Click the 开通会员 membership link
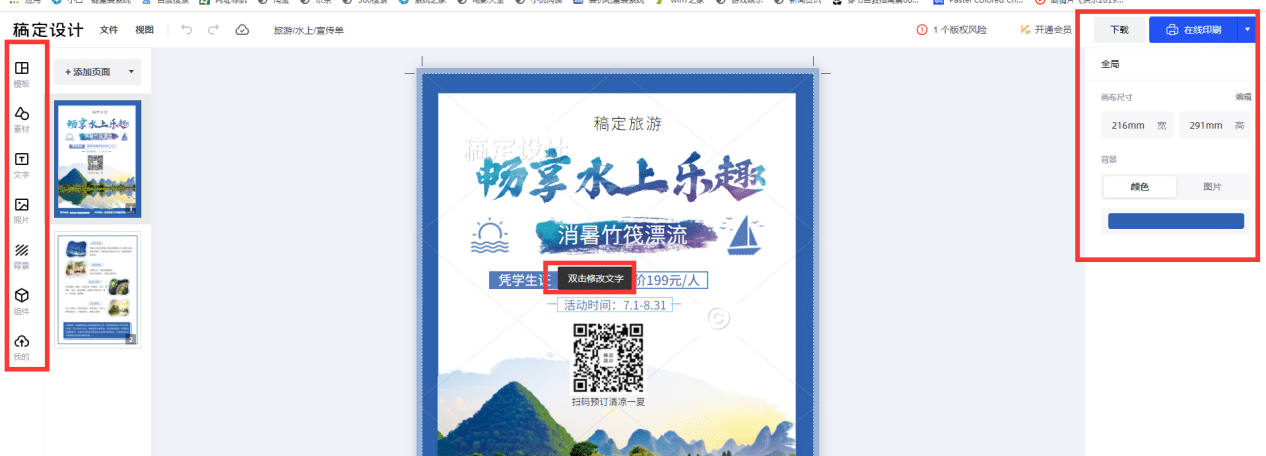Viewport: 1266px width, 456px height. [1044, 30]
